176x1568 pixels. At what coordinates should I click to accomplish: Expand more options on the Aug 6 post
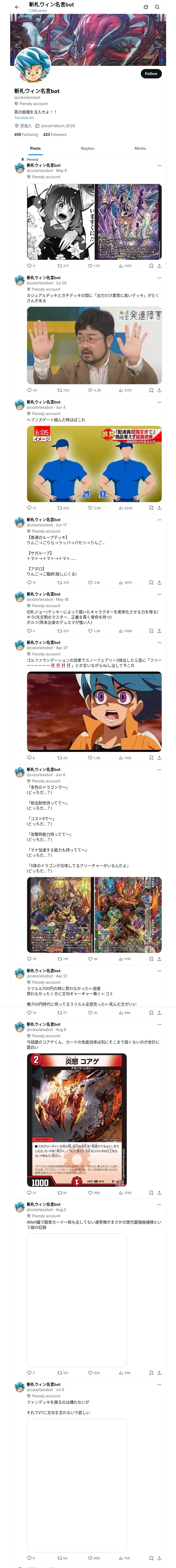click(x=160, y=1024)
